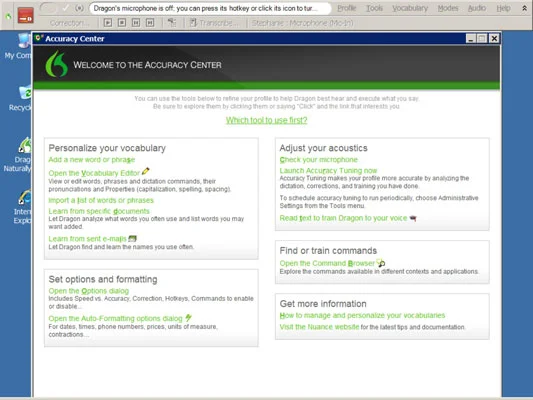Open the Modes menu

[x=448, y=8]
